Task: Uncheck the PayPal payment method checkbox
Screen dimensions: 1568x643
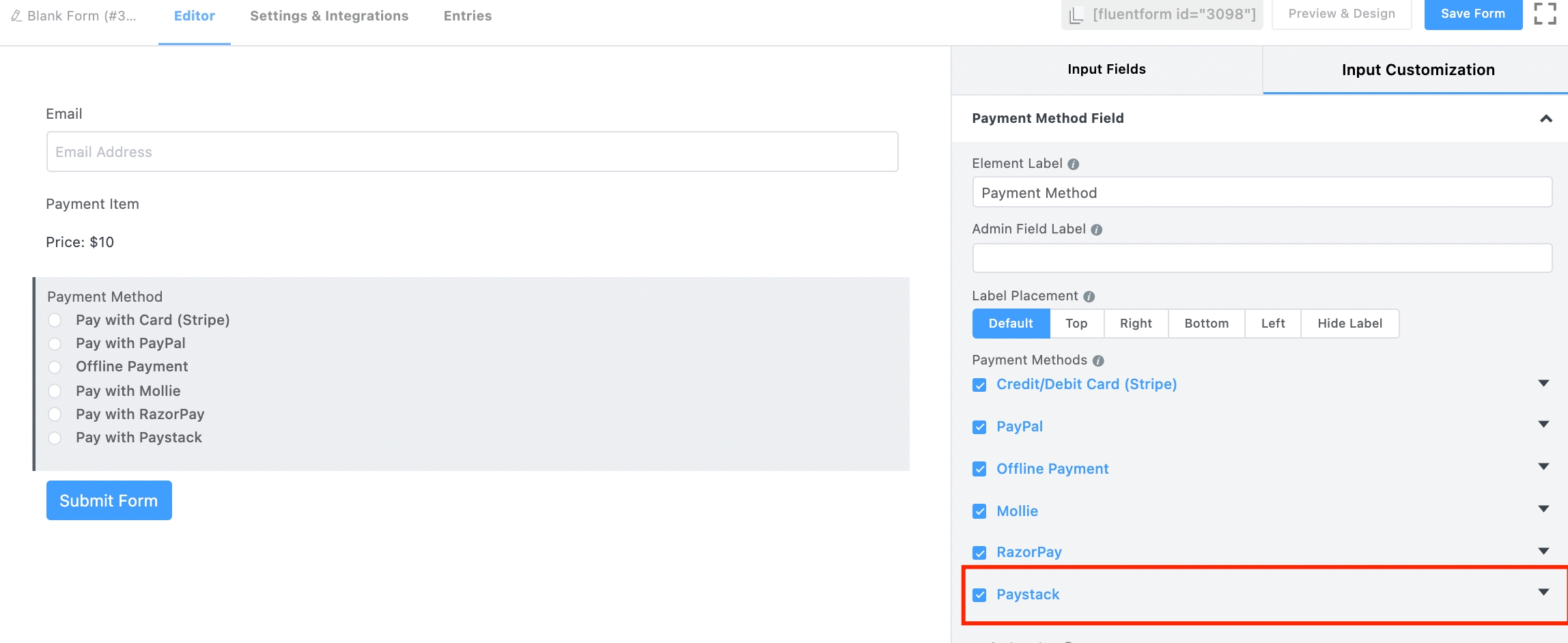Action: pos(979,427)
